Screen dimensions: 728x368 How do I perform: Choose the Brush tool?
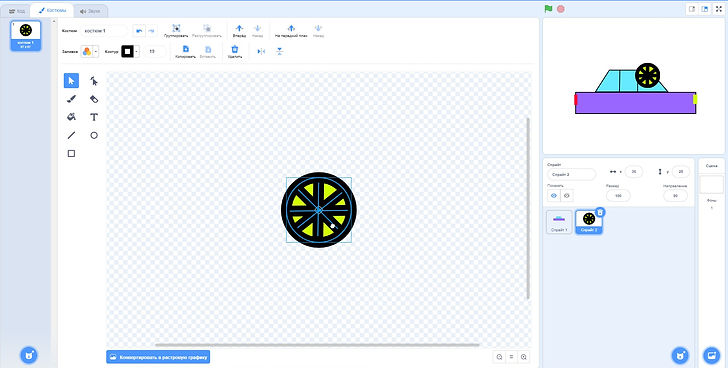(71, 99)
